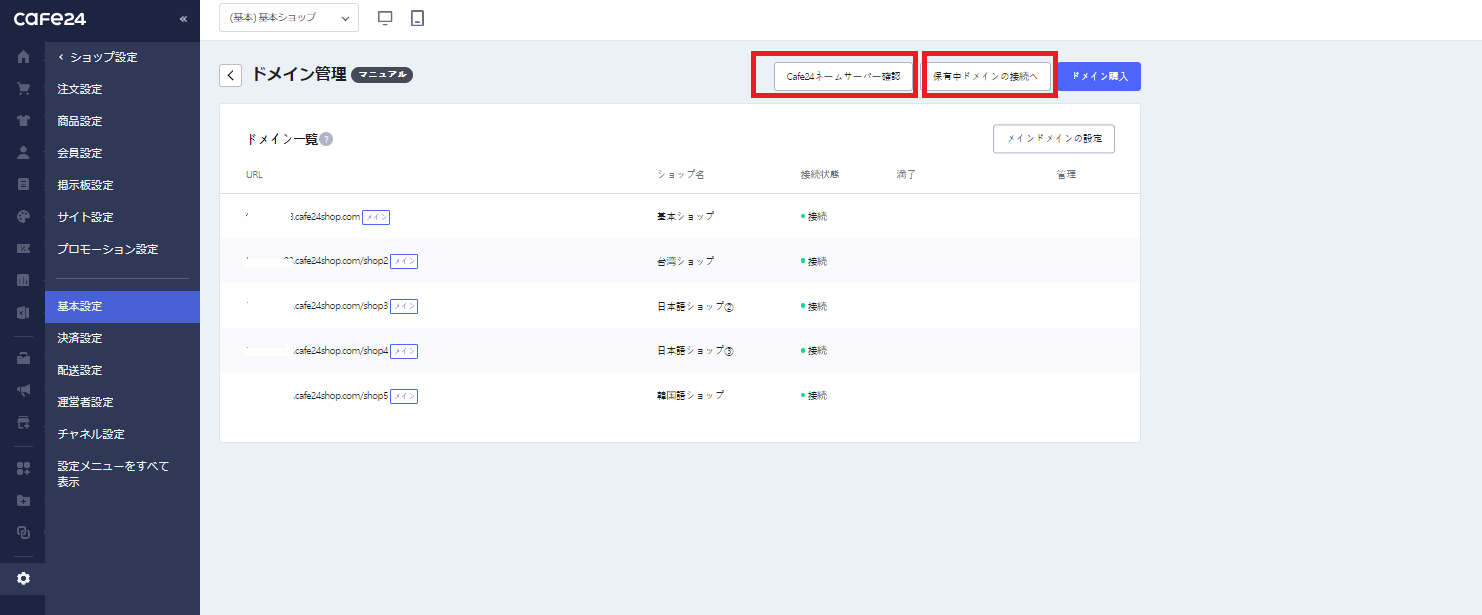Open the shopping cart orders icon
1482x615 pixels.
23,89
